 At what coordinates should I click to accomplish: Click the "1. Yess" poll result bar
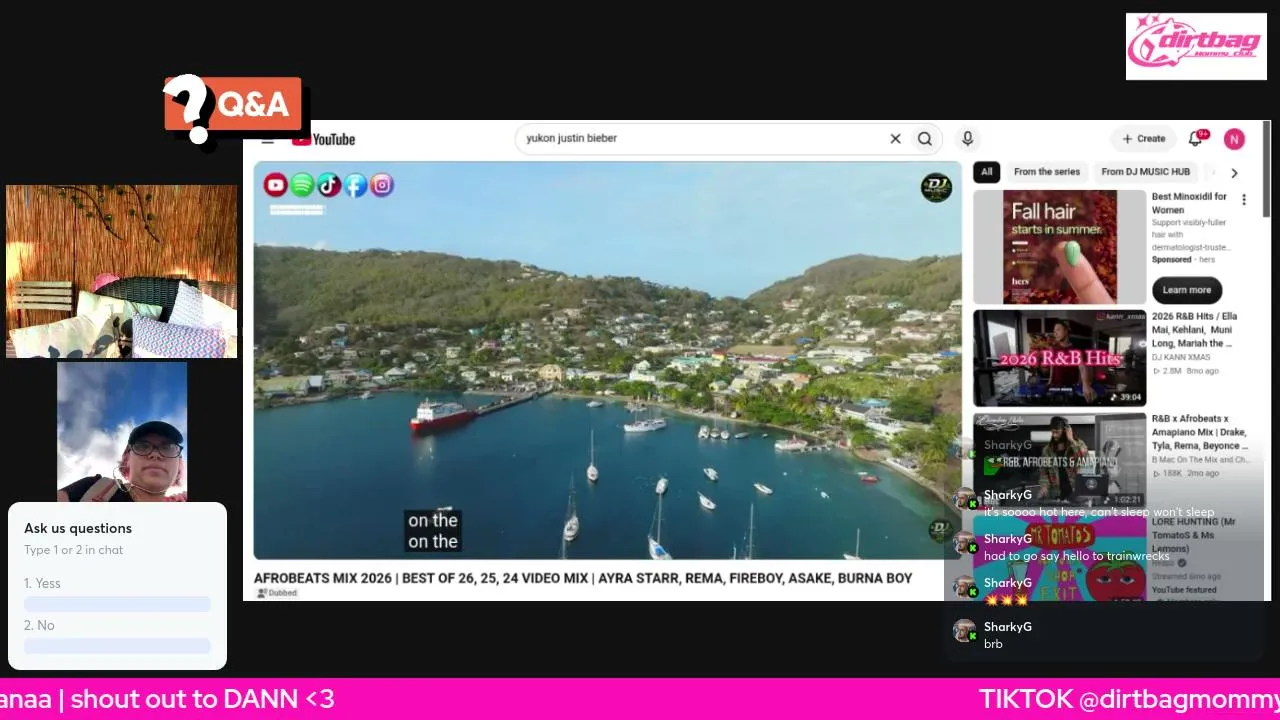(117, 604)
